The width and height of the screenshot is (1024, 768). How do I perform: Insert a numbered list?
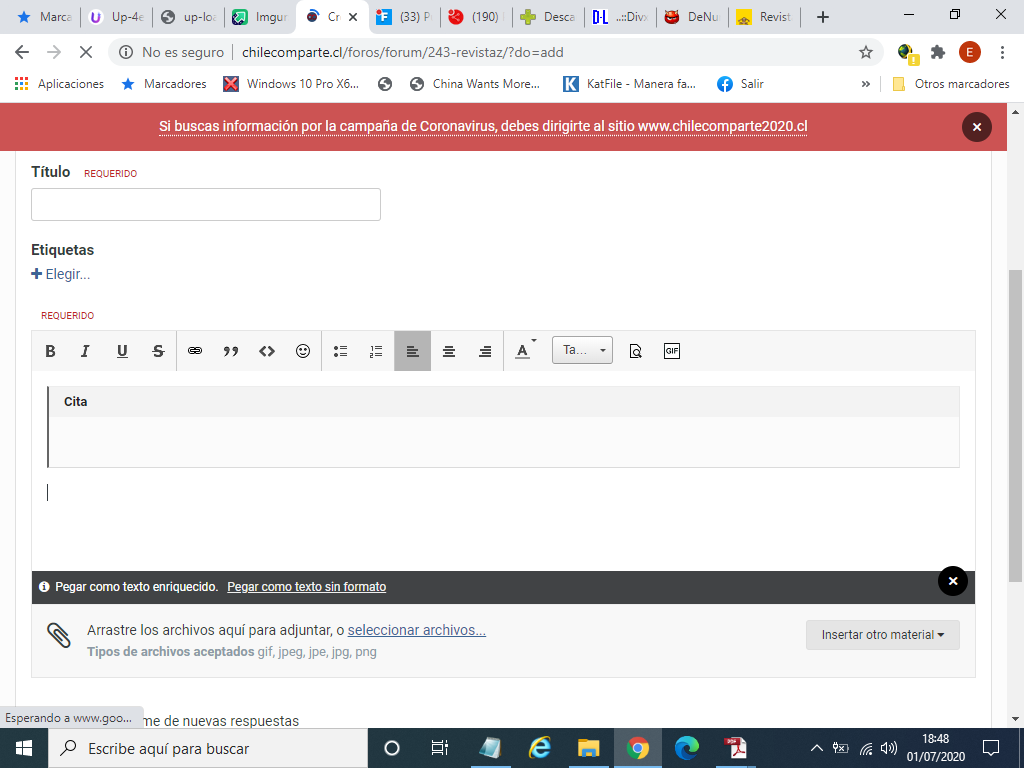point(376,351)
